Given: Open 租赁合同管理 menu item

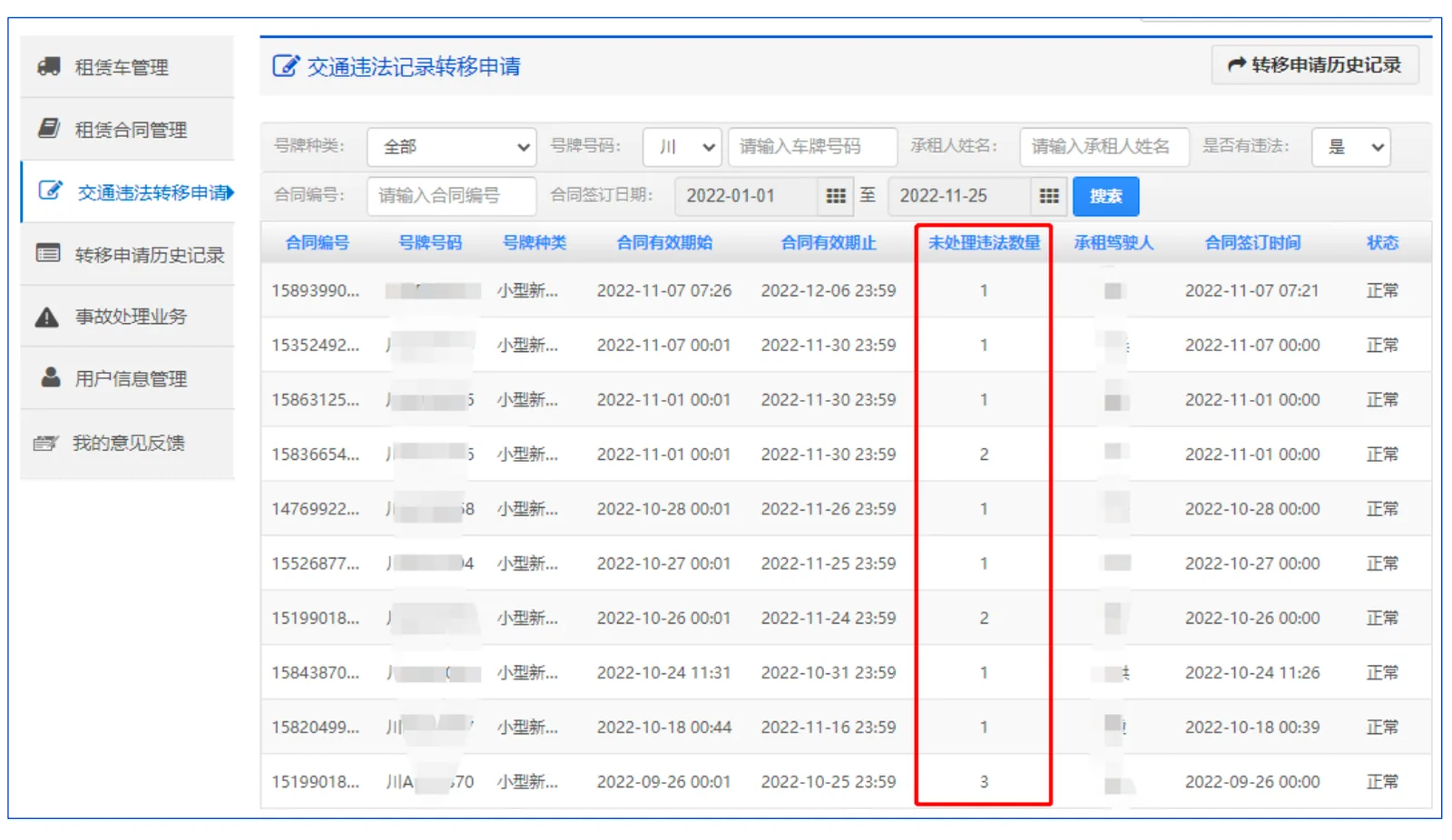Looking at the screenshot, I should (127, 129).
